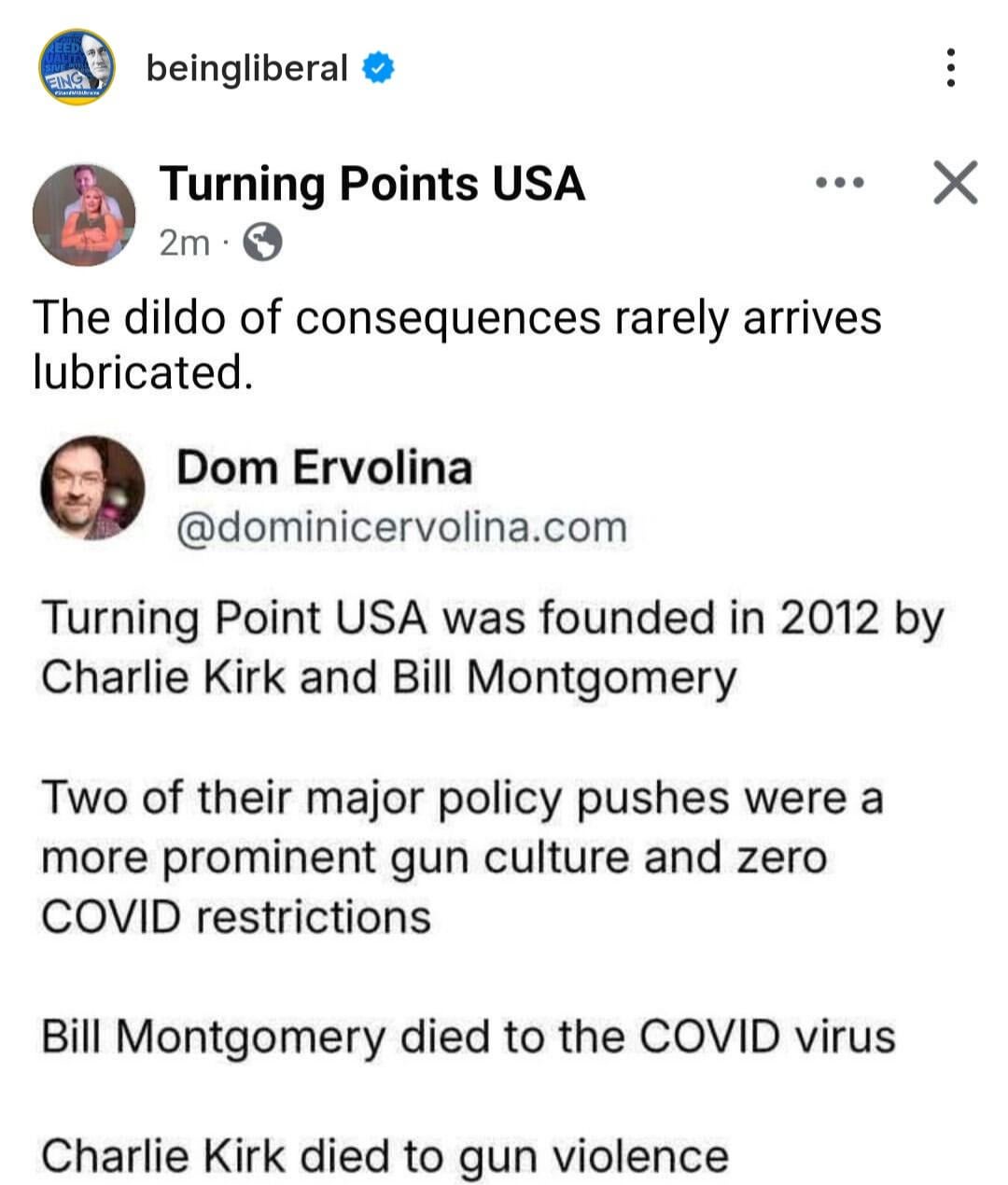Click the 'dildo of consequences' caption line
Viewport: 1008px width, 1185px height.
point(456,318)
